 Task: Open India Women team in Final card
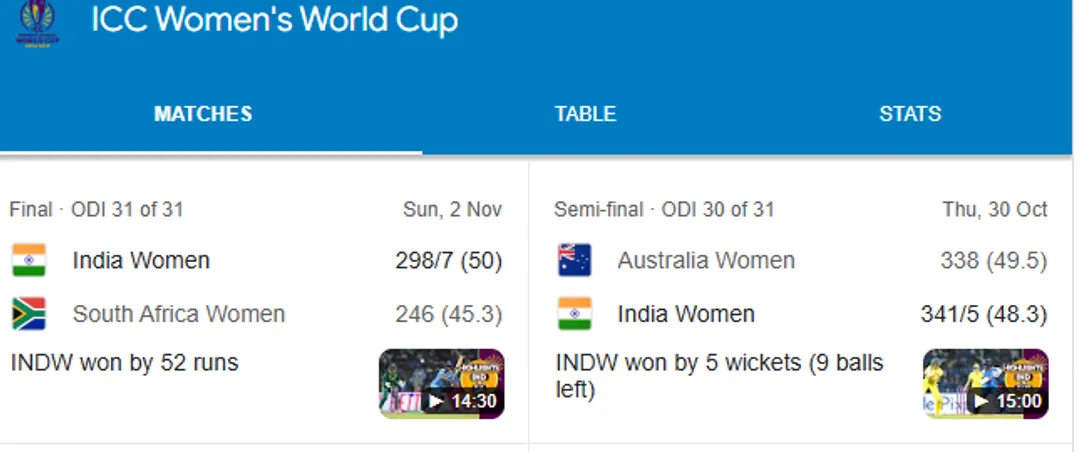point(141,261)
